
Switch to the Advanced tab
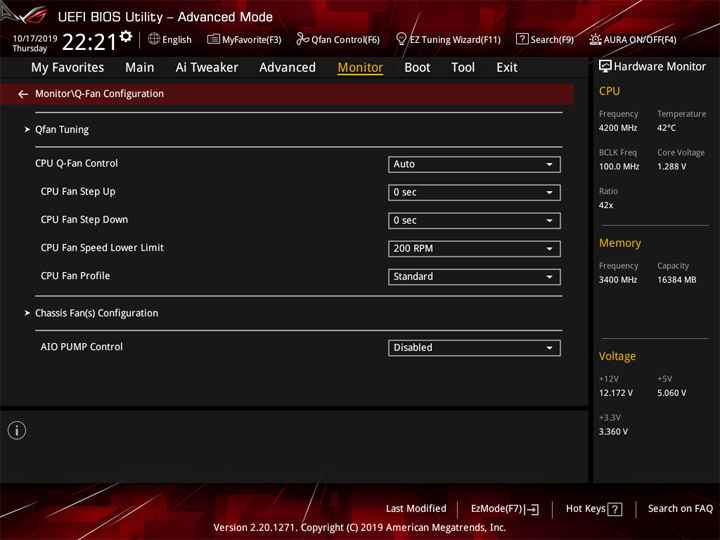[287, 68]
